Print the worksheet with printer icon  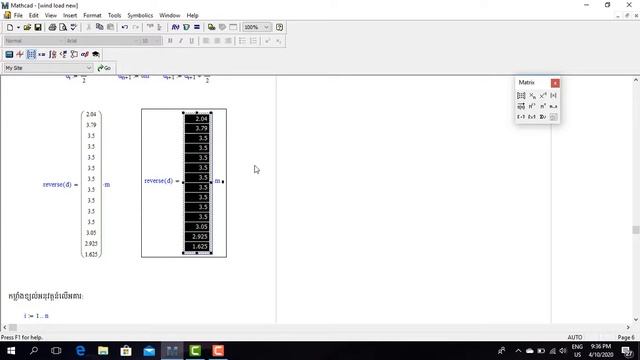[x=52, y=27]
